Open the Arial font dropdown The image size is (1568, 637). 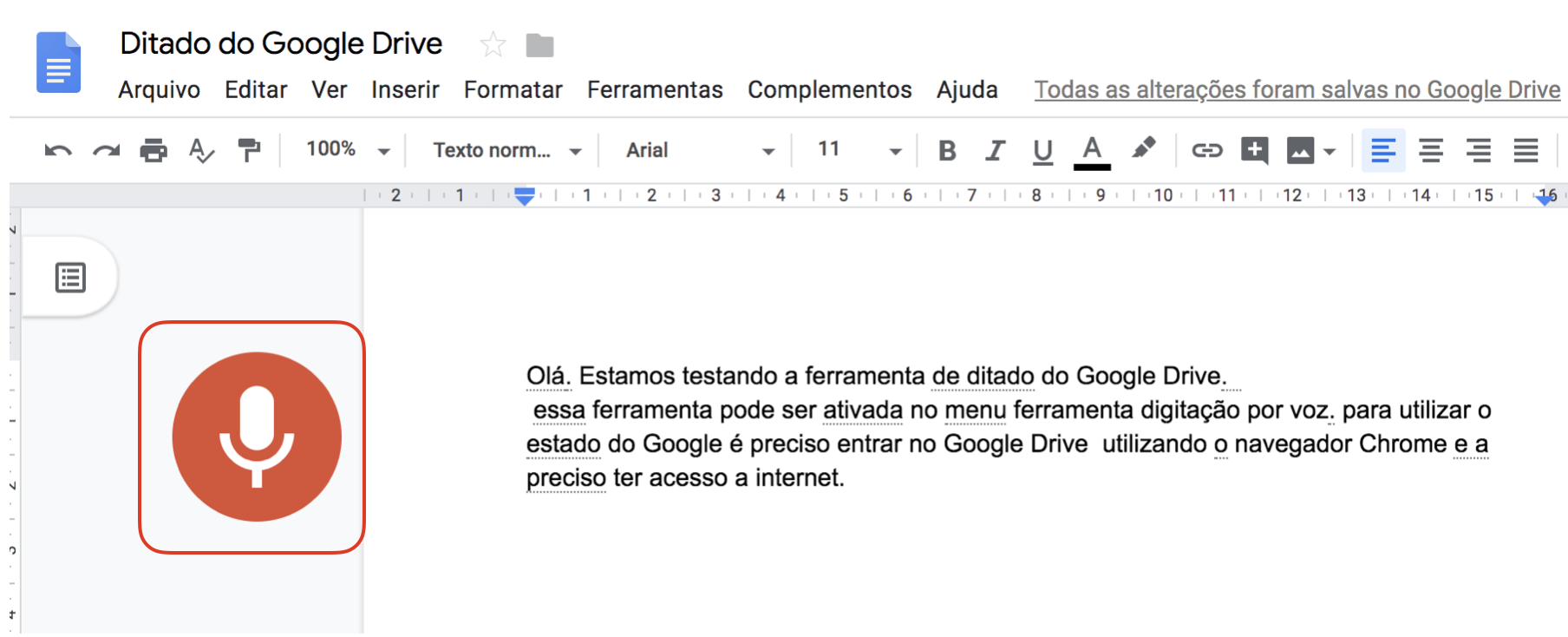pos(700,150)
